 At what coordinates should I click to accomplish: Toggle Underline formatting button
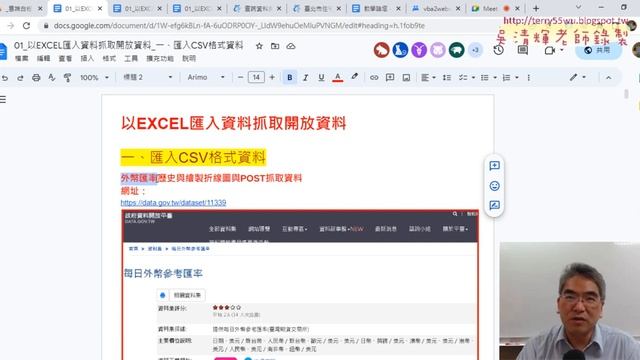[321, 78]
